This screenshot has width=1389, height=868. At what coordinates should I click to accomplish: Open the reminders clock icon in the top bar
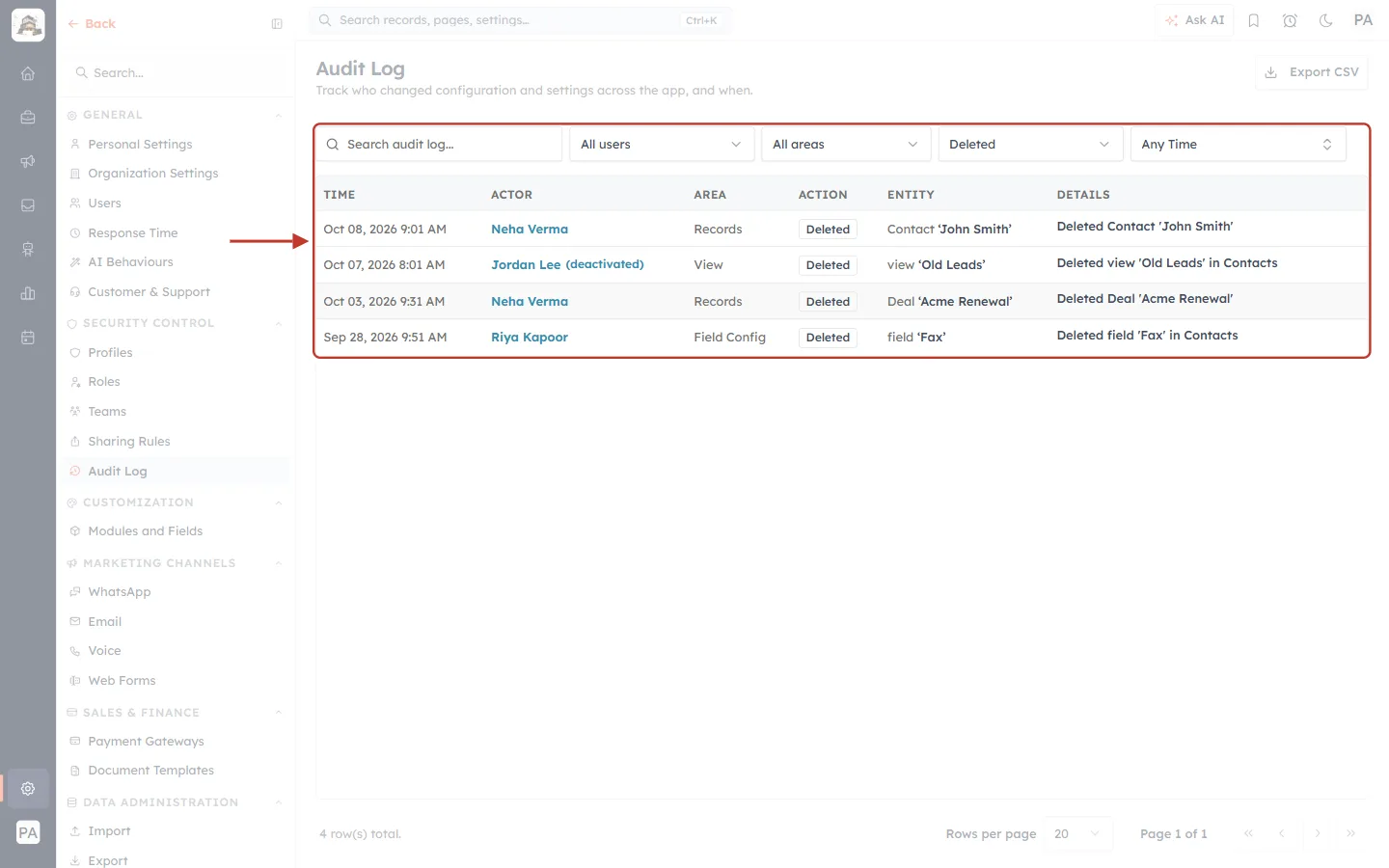coord(1290,20)
